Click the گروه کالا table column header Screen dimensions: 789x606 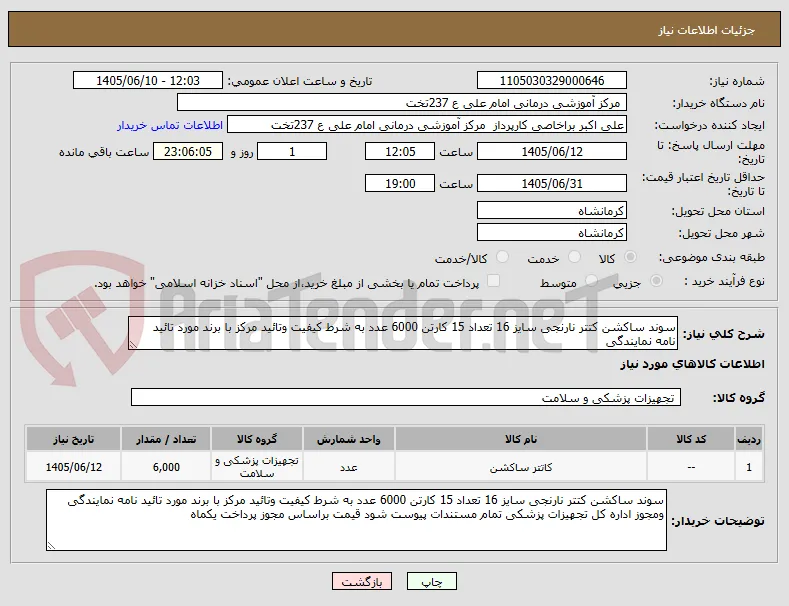tap(257, 439)
